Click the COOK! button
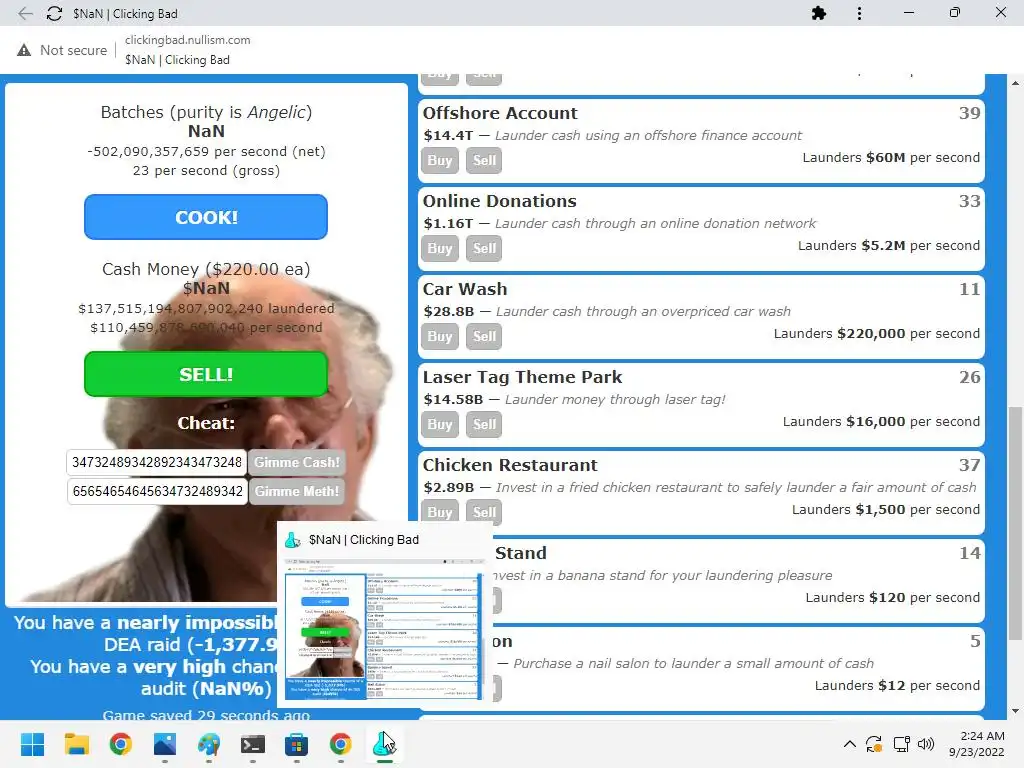 tap(206, 217)
